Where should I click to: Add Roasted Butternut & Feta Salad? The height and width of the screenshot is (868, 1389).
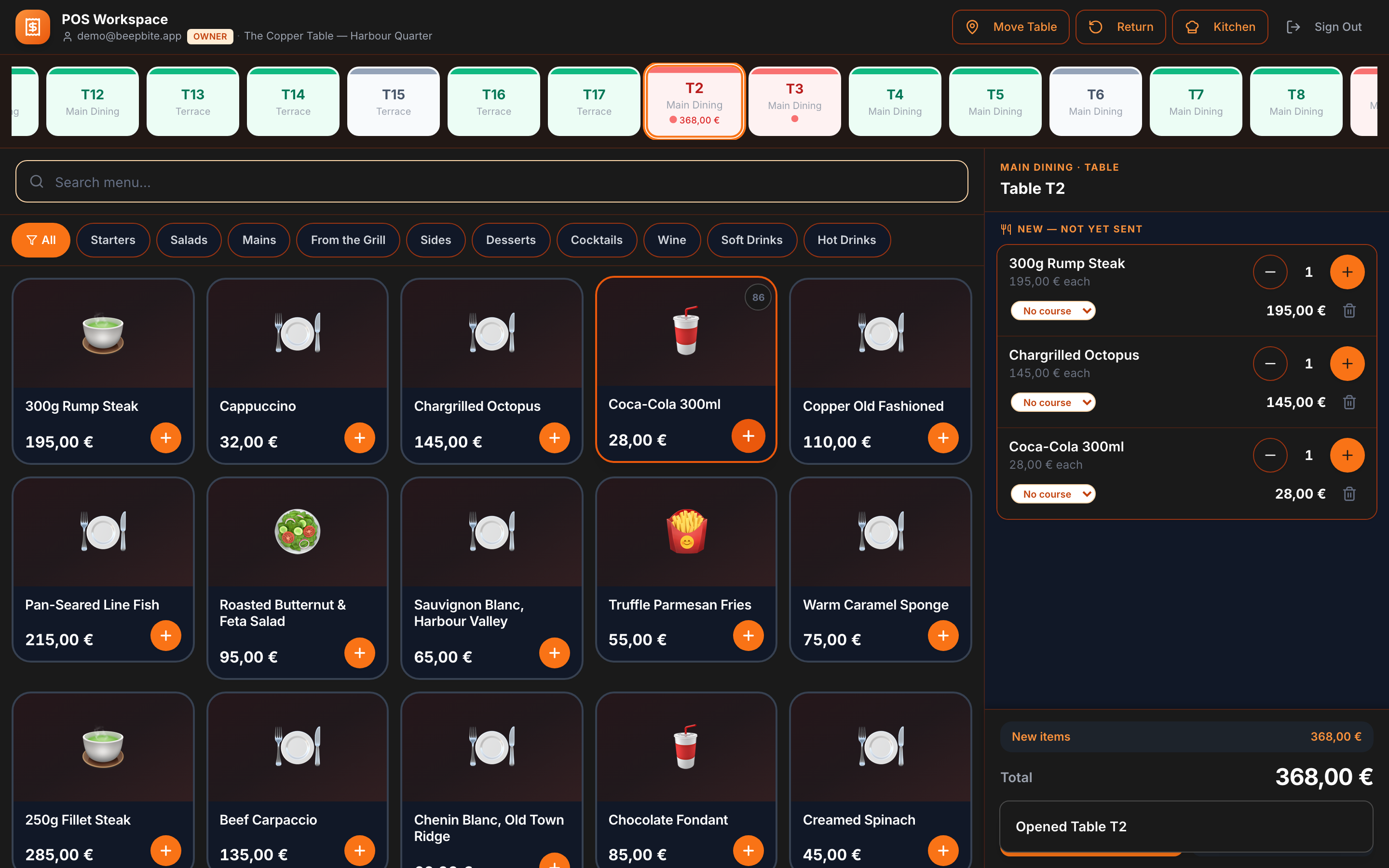click(x=360, y=653)
